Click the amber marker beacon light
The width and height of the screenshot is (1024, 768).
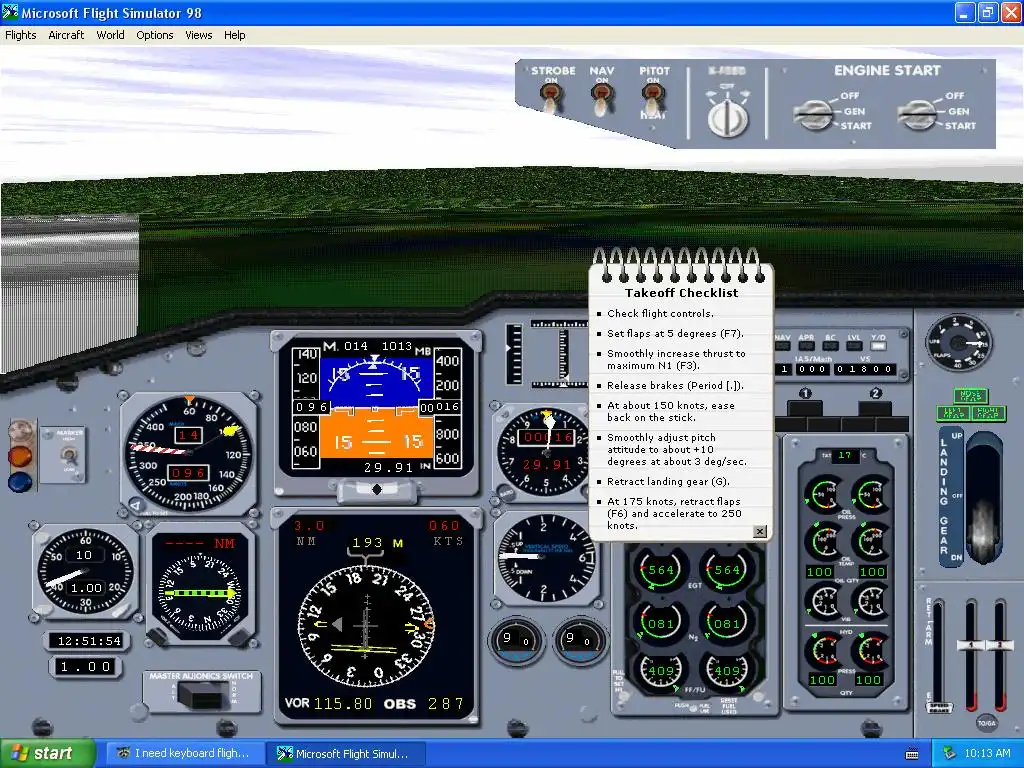[x=20, y=456]
